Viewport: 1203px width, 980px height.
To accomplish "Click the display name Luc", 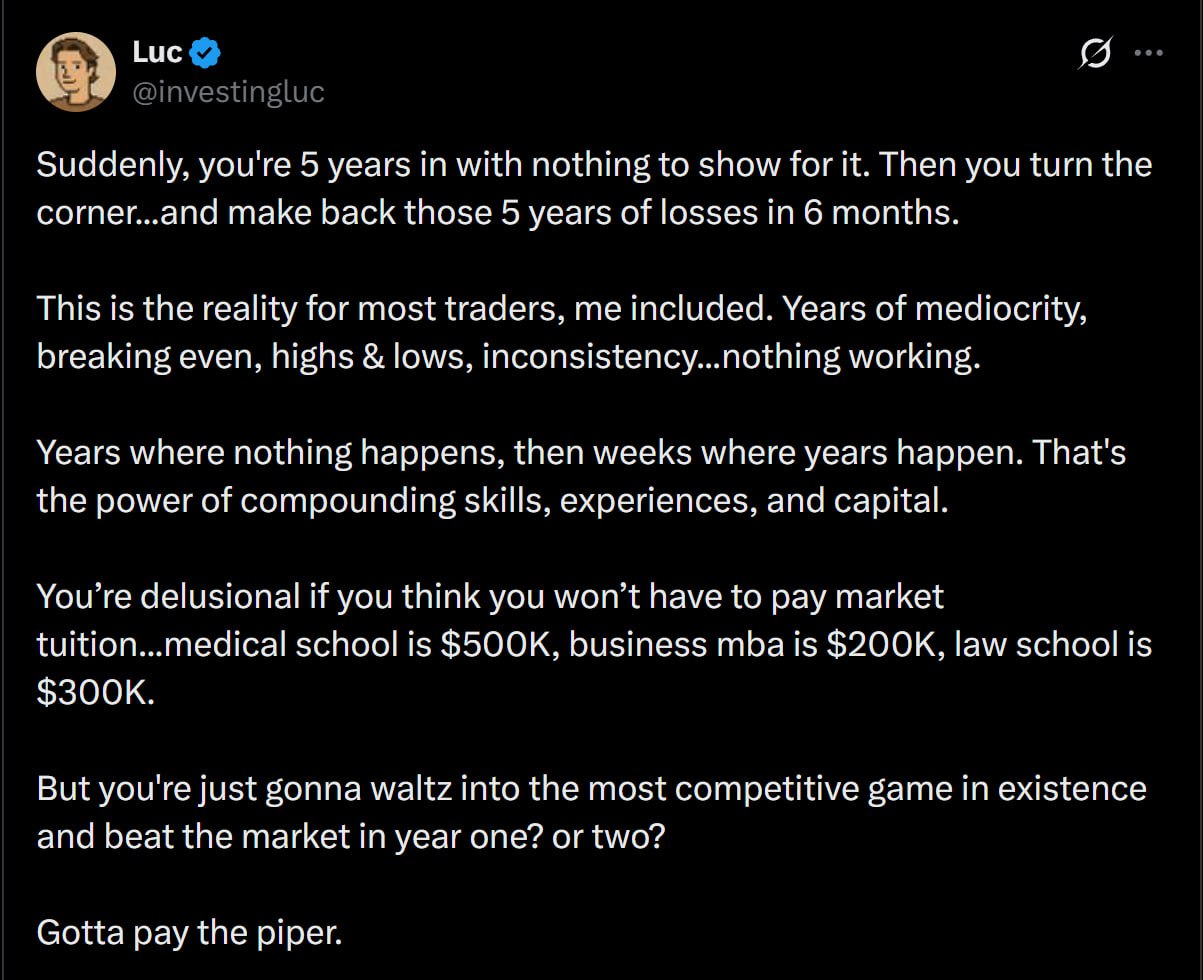I will pos(158,52).
